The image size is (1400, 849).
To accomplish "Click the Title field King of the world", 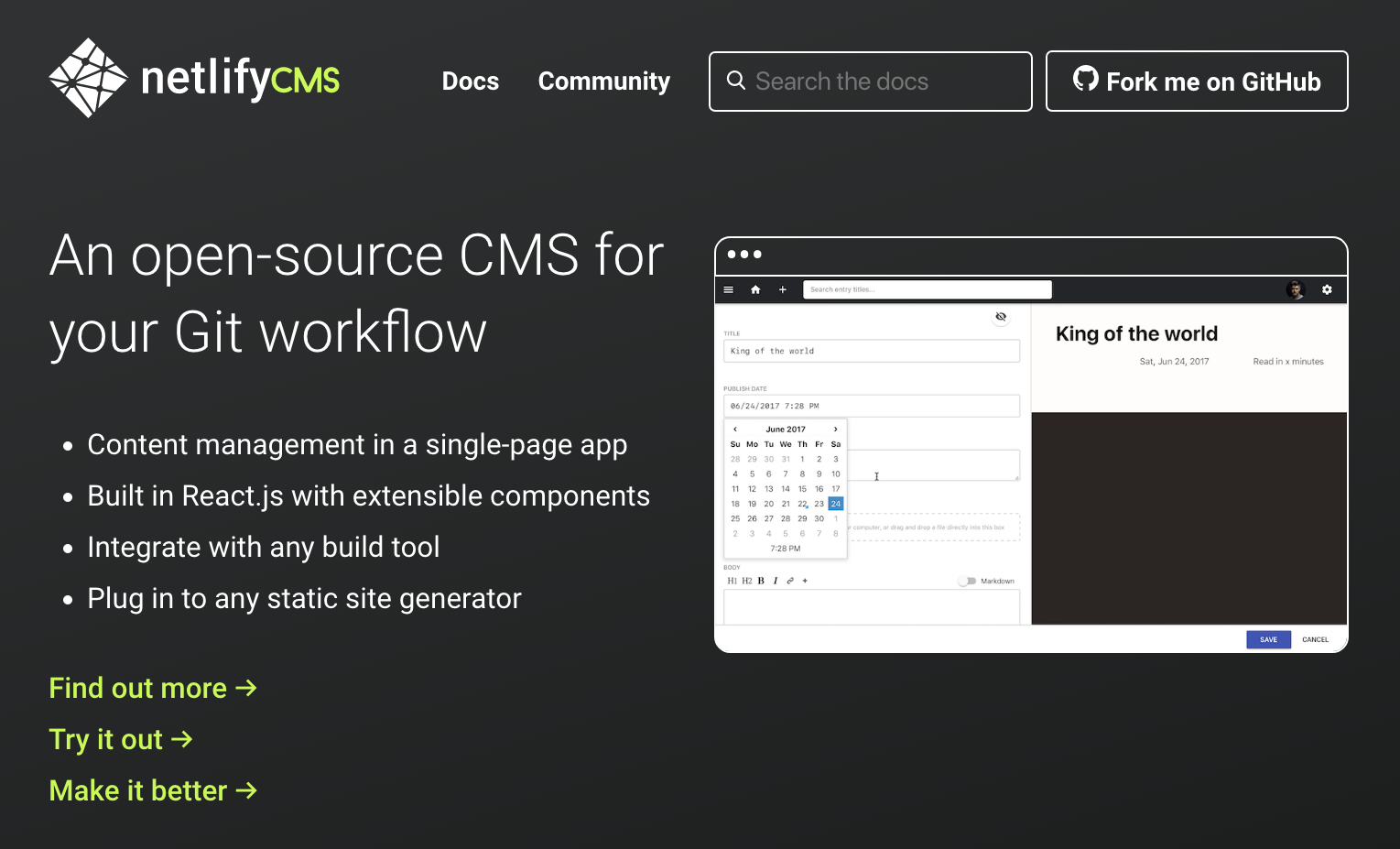I will pyautogui.click(x=872, y=351).
